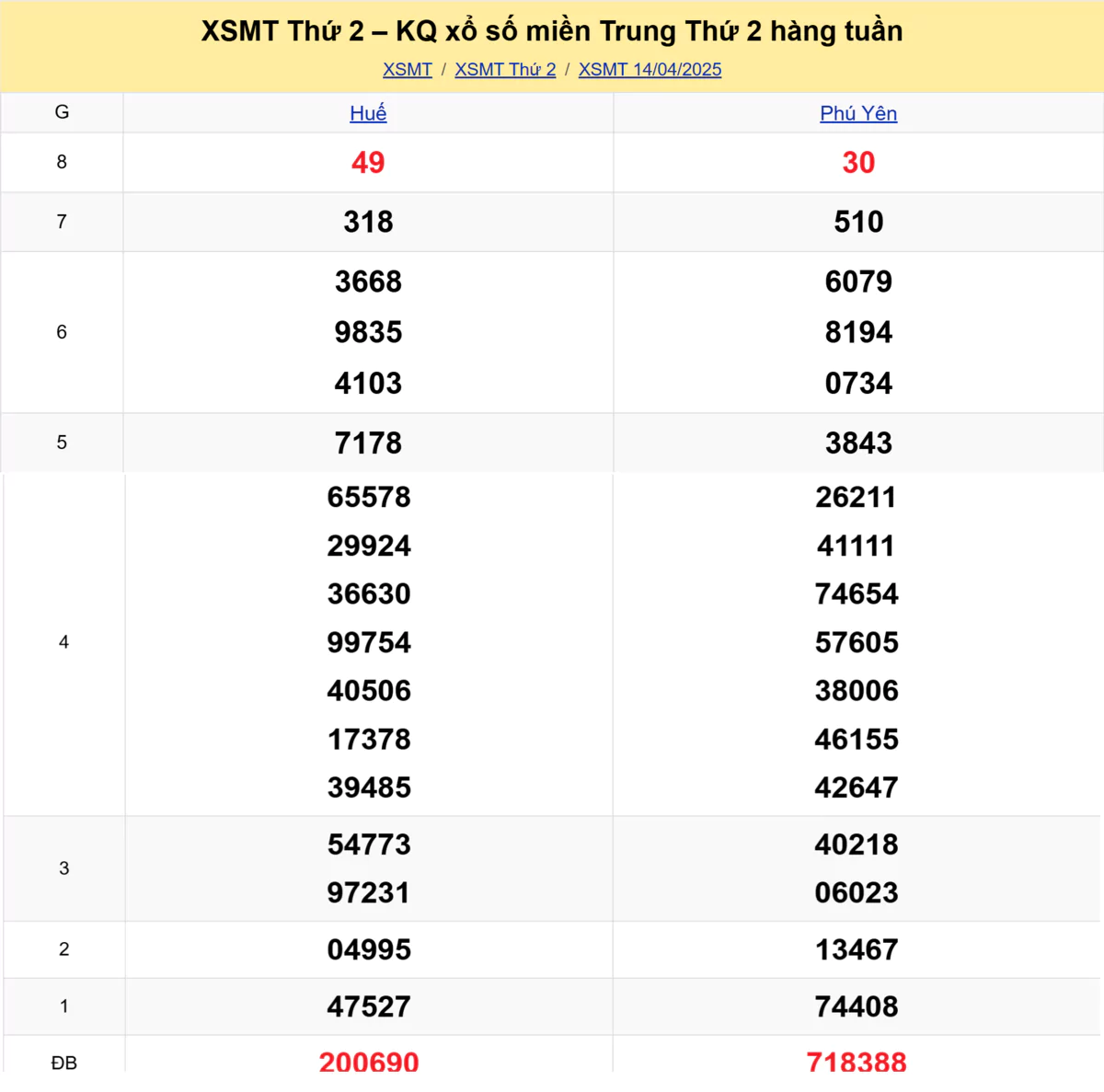Click the number 54773
Screen dimensions: 1104x1092
pos(369,845)
